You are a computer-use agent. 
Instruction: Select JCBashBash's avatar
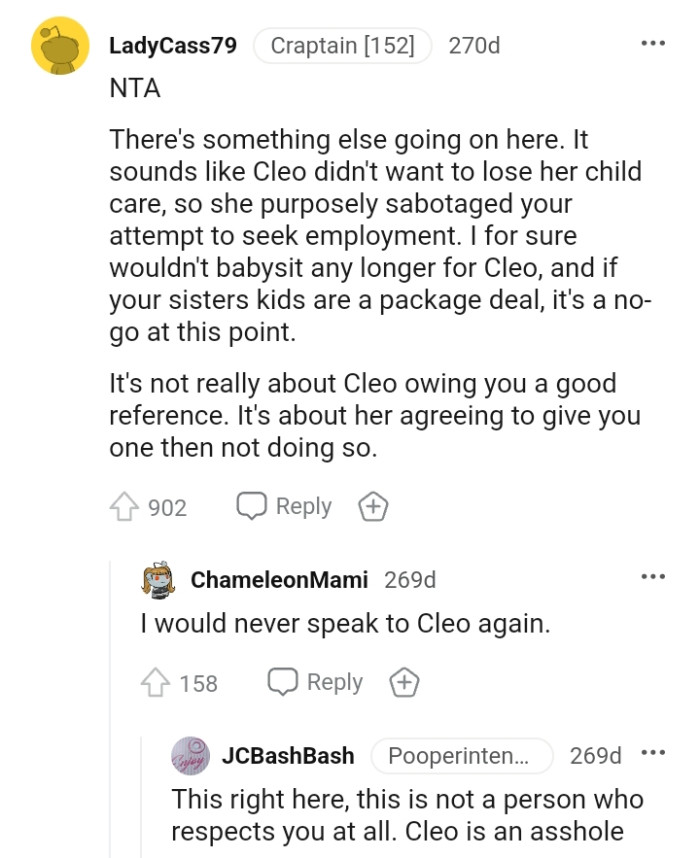coord(191,756)
